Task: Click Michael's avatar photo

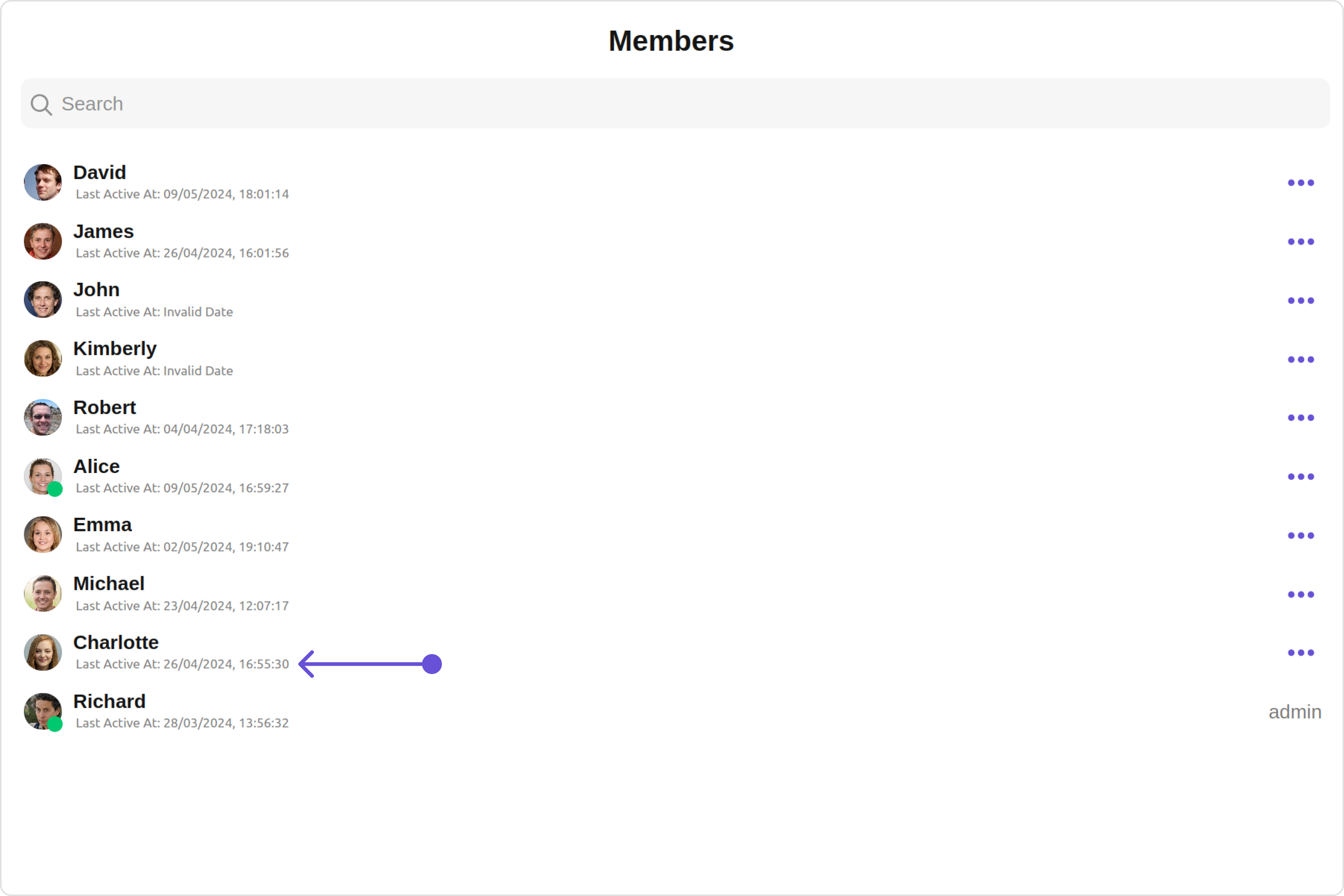Action: [43, 594]
